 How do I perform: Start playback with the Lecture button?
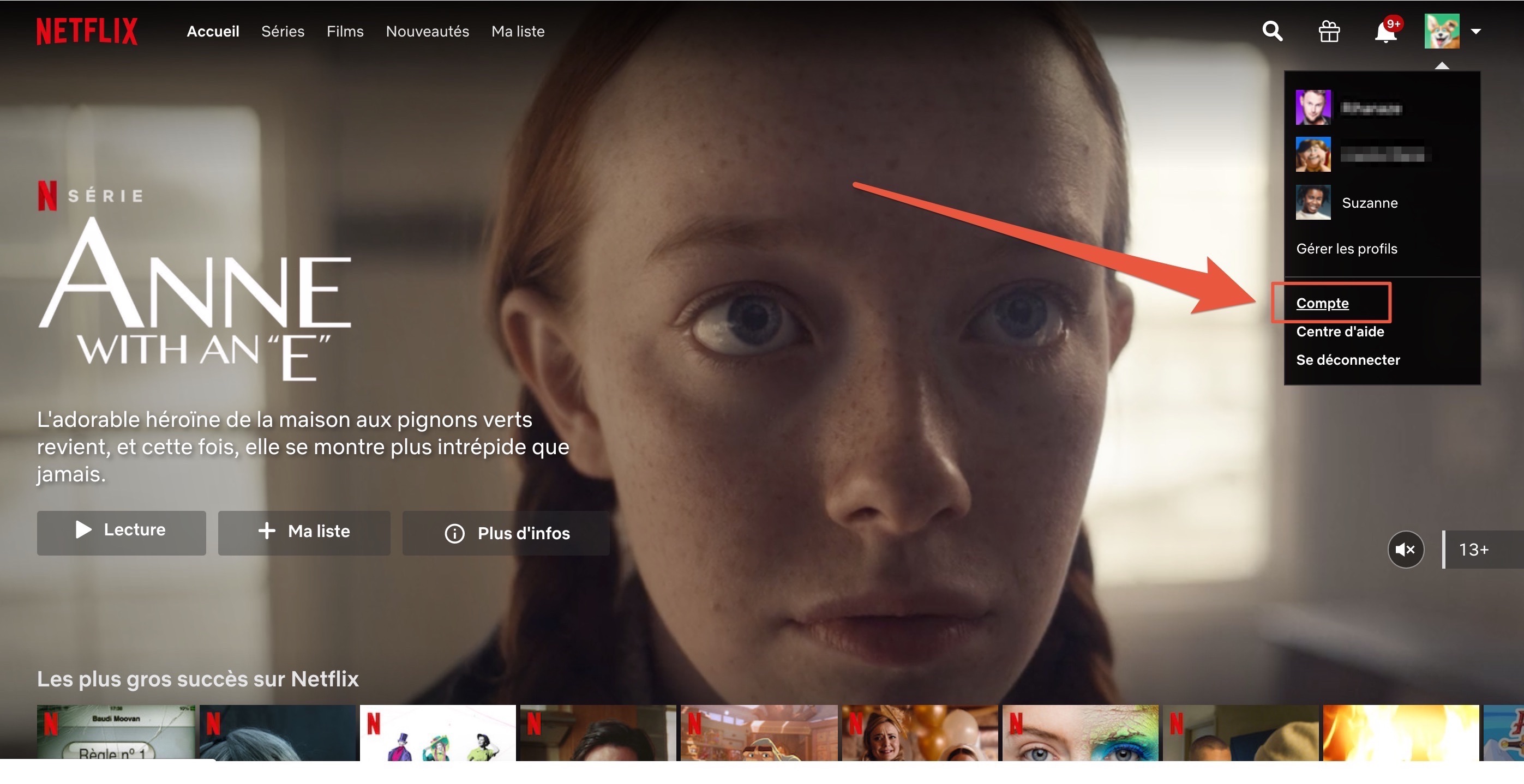[x=121, y=533]
